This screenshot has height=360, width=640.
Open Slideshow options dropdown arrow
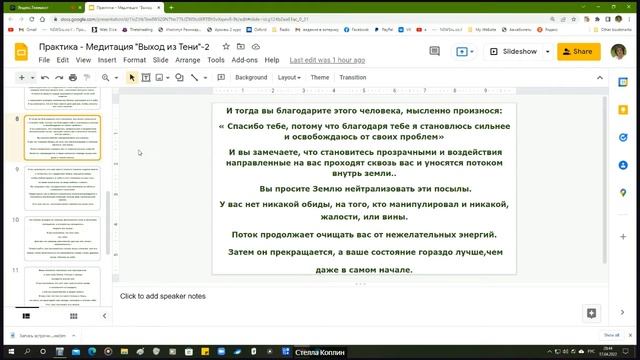(547, 51)
